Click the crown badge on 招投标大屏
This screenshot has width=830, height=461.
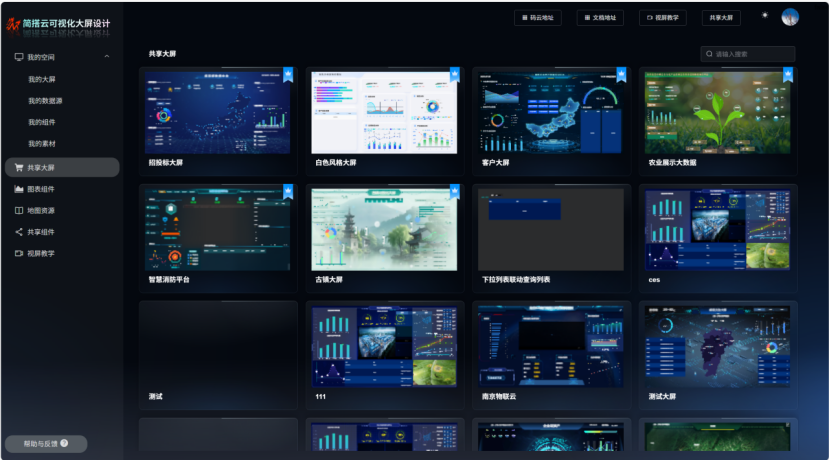point(288,74)
